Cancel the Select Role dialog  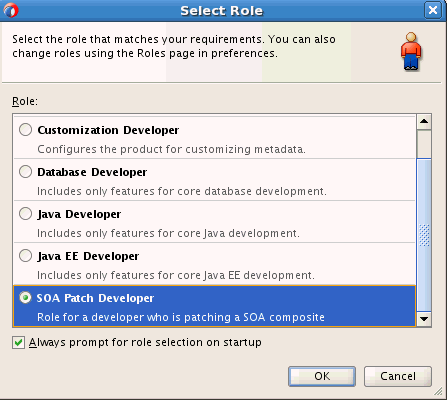tap(398, 376)
